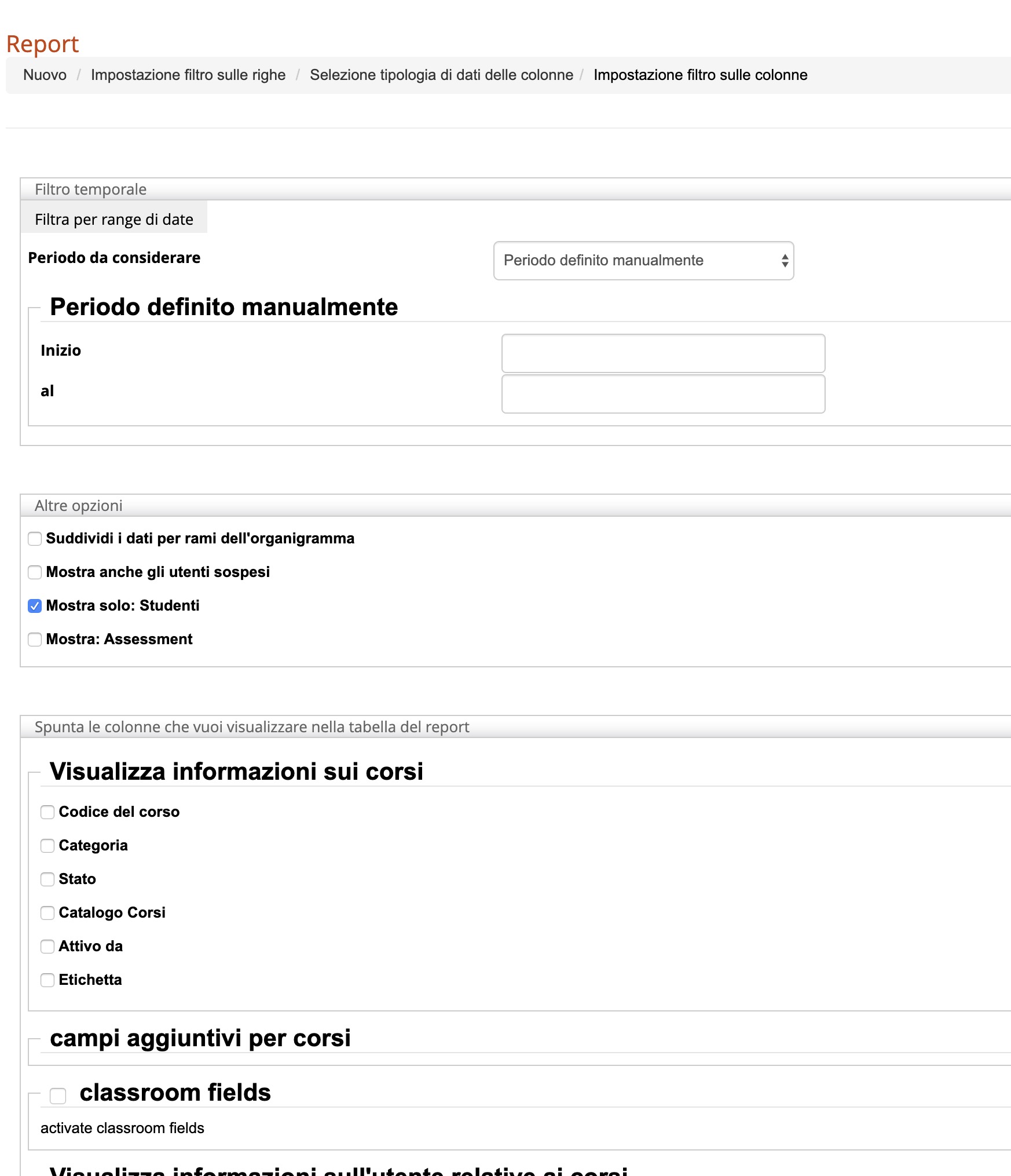Viewport: 1011px width, 1176px height.
Task: Activate the classroom fields checkbox
Action: (x=58, y=1095)
